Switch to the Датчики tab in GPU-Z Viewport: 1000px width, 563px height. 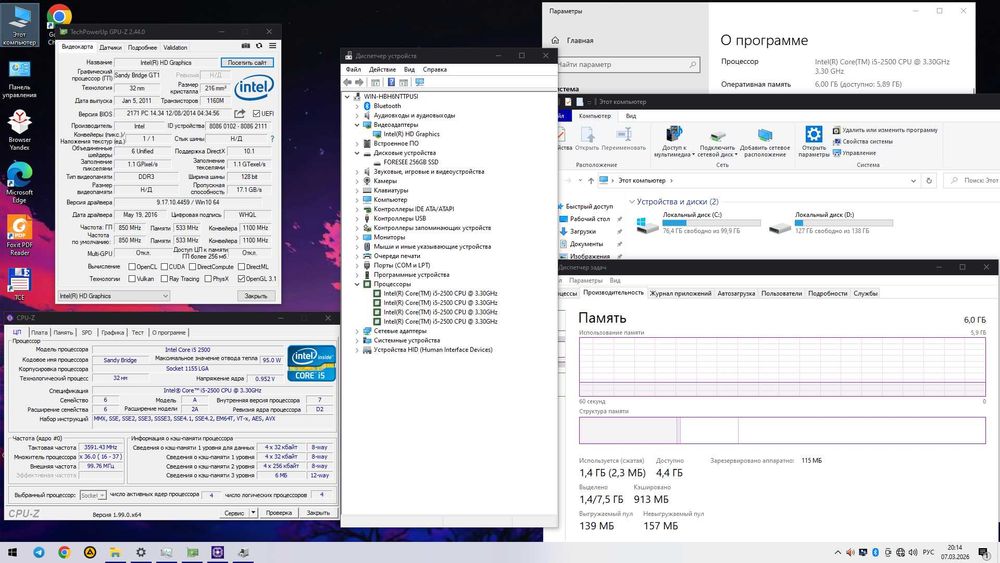pyautogui.click(x=110, y=47)
